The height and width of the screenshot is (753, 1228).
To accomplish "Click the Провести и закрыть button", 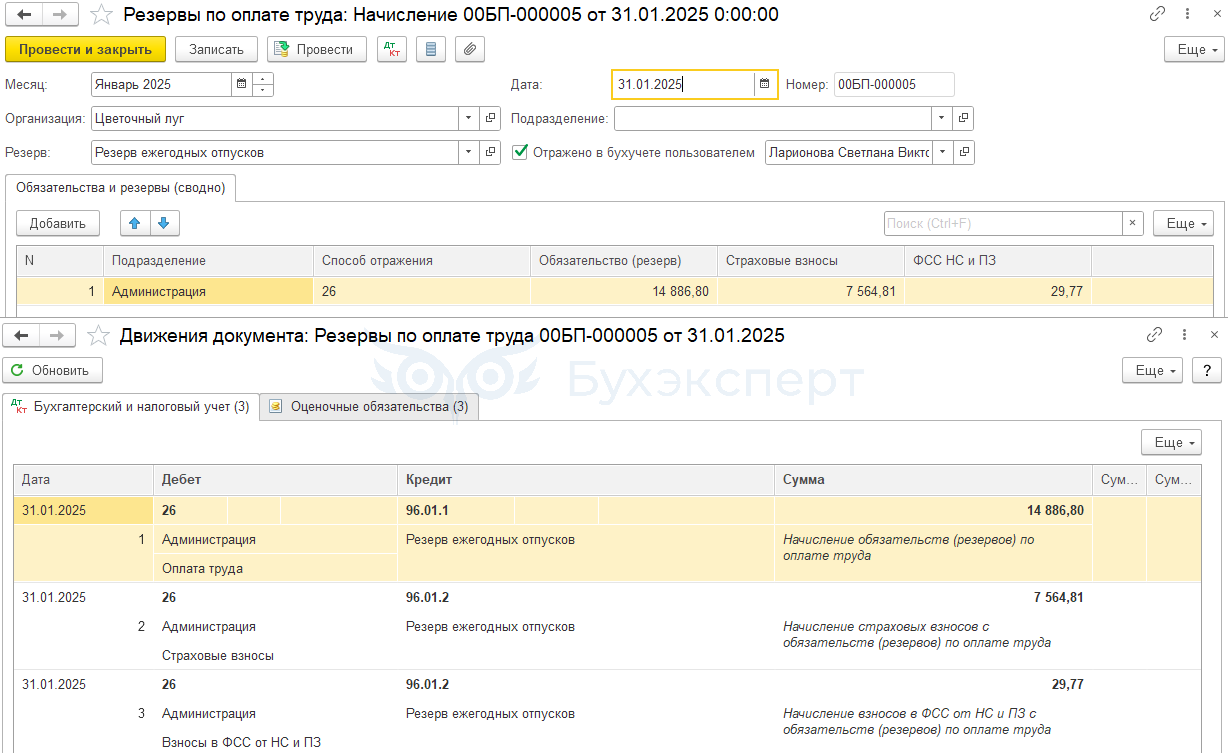I will pos(85,49).
